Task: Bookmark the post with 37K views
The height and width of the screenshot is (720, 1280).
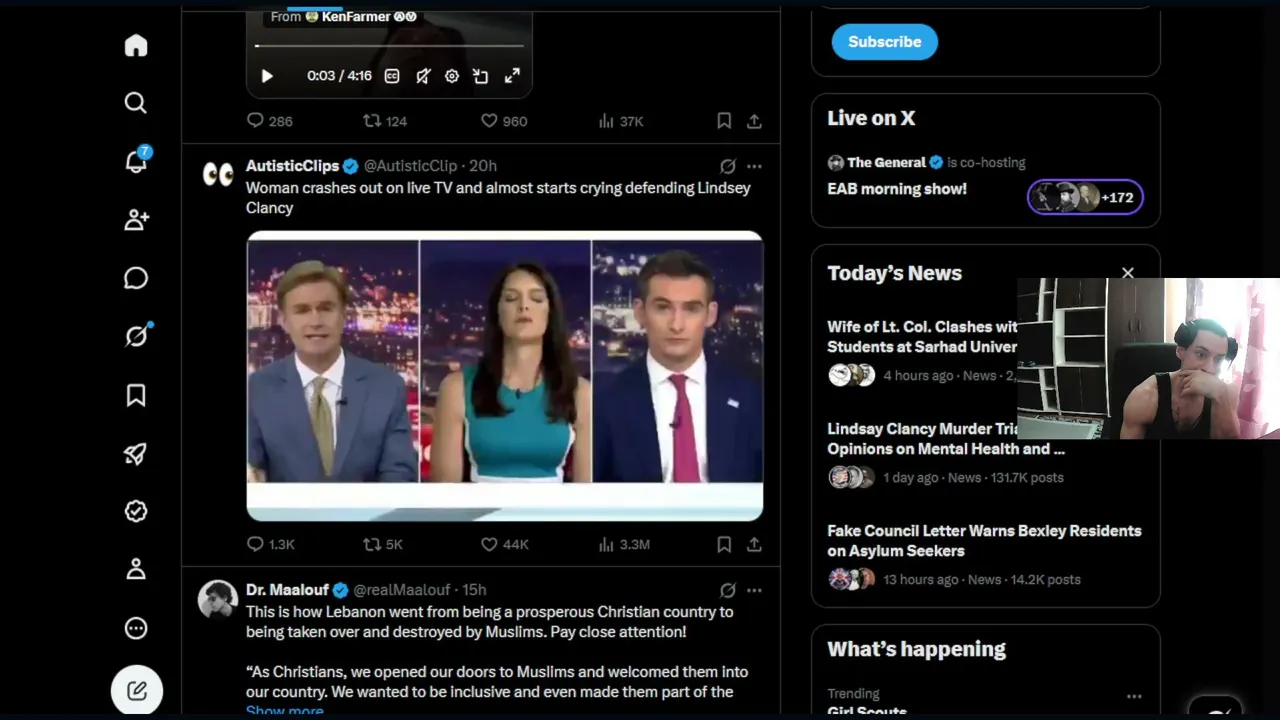Action: 724,121
